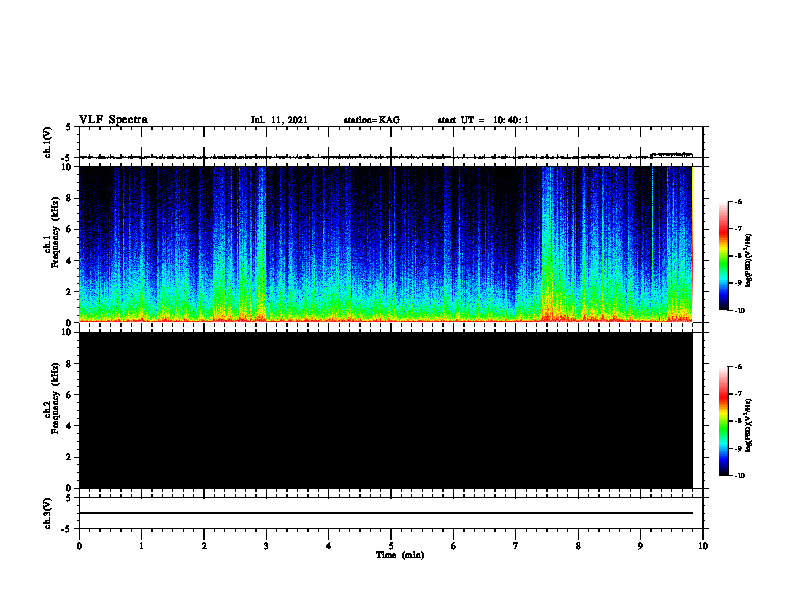Click the time-axis tick label "5"
The image size is (792, 612).
[391, 546]
